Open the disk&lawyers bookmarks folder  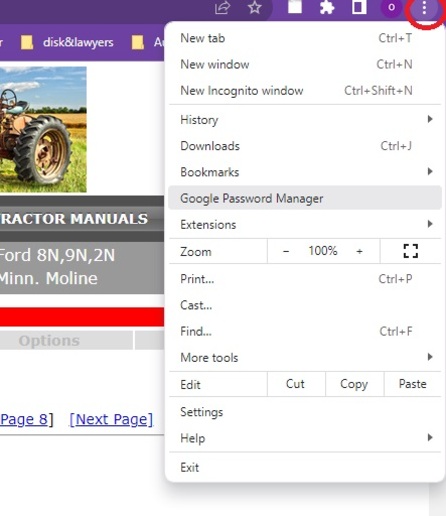pyautogui.click(x=67, y=42)
